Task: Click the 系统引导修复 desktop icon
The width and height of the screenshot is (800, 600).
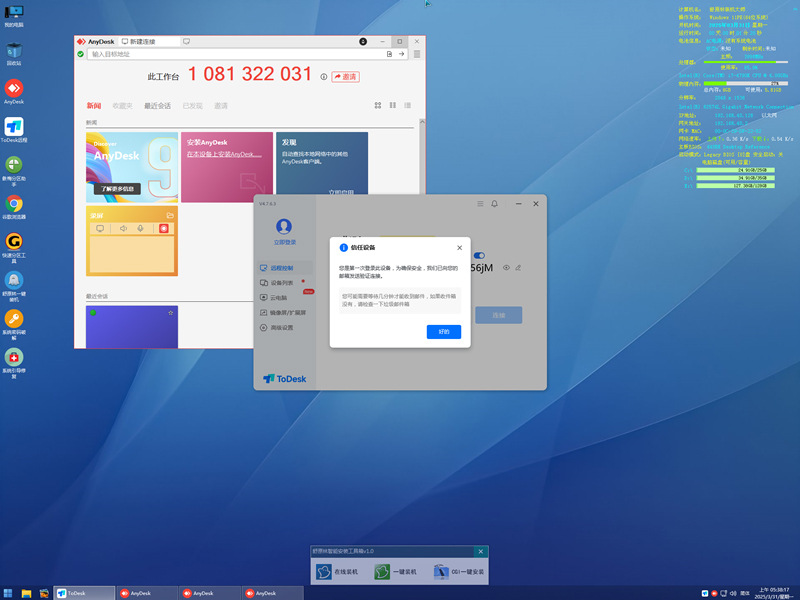Action: click(x=14, y=363)
